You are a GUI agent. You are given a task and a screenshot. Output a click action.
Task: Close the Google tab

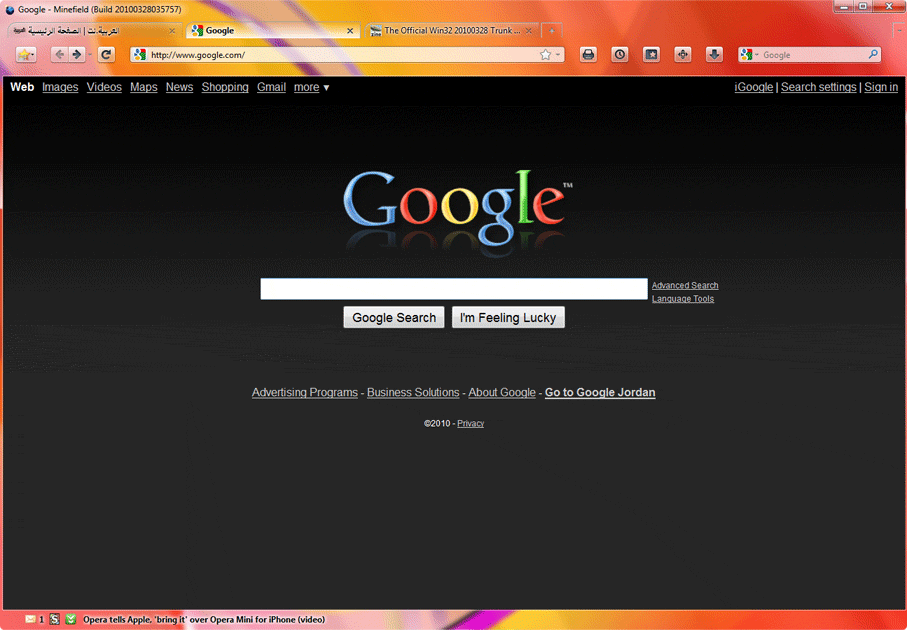pyautogui.click(x=350, y=31)
